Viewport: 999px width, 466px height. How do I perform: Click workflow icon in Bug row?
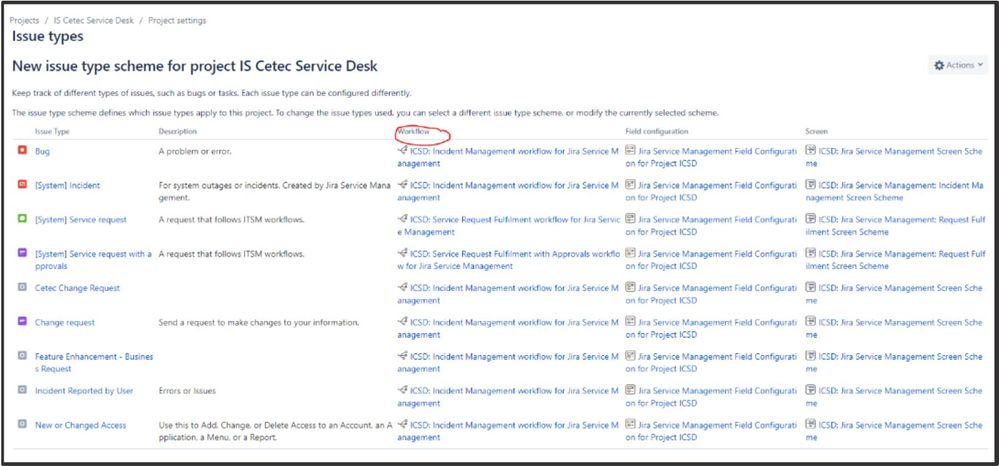[402, 150]
